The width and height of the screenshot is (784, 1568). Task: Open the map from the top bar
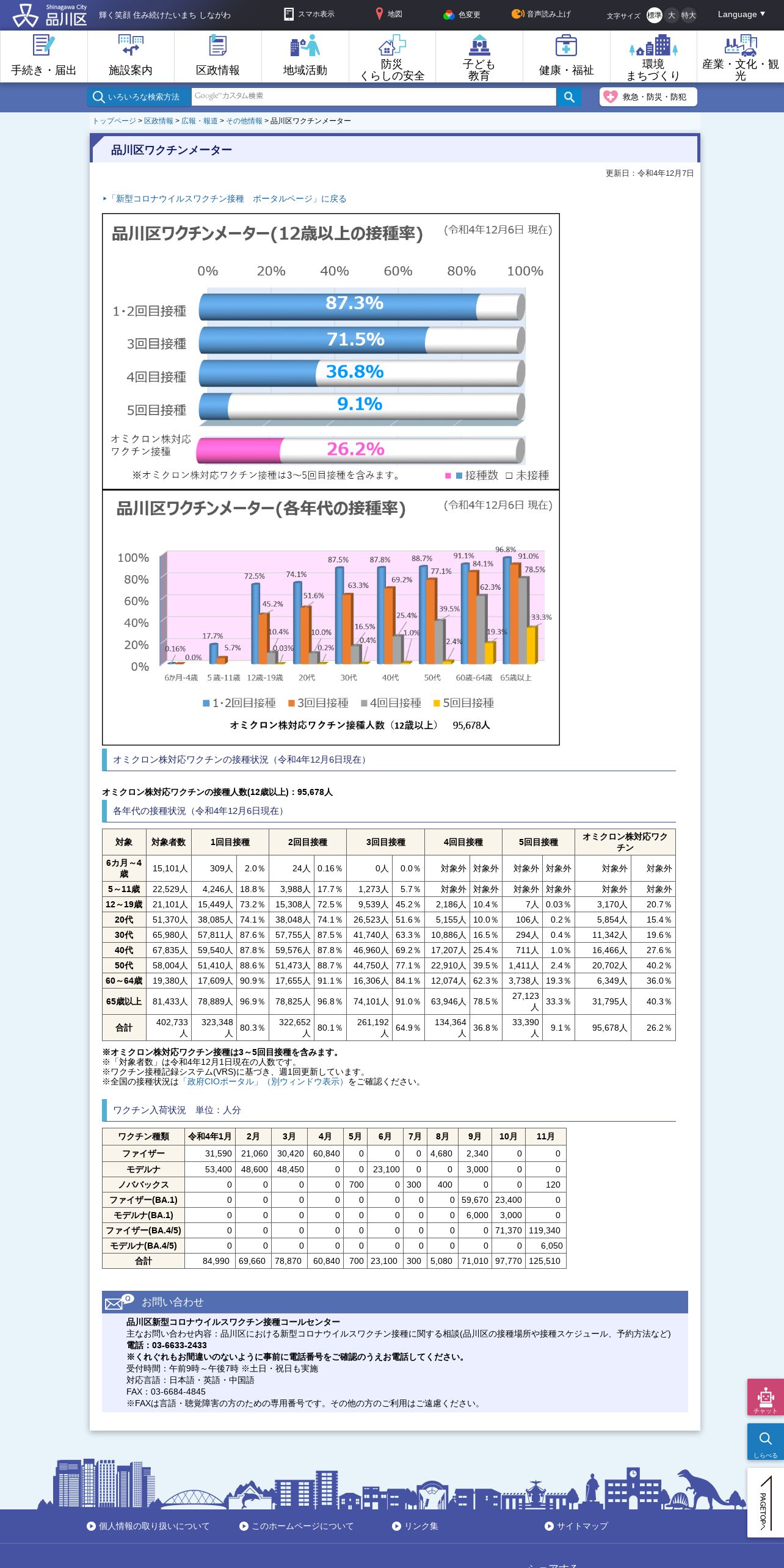point(388,14)
